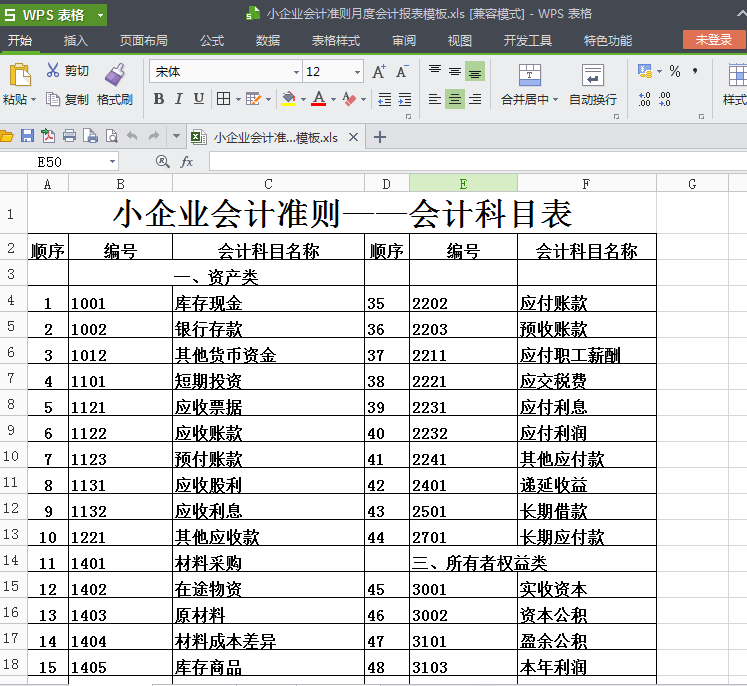
Task: Toggle align text right
Action: tap(475, 99)
